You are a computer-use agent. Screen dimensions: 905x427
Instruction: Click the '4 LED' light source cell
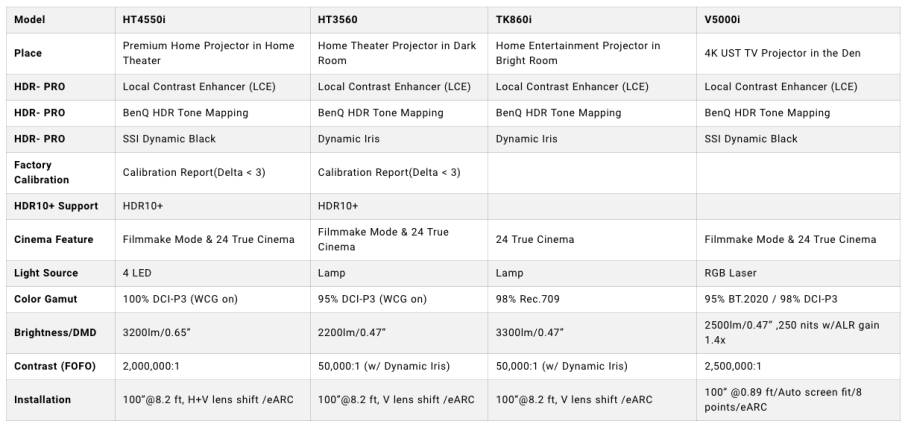137,273
